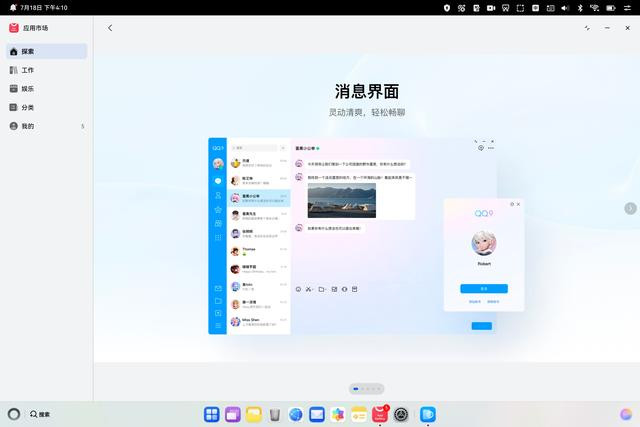Click the notification bell in top bar

(13, 7)
